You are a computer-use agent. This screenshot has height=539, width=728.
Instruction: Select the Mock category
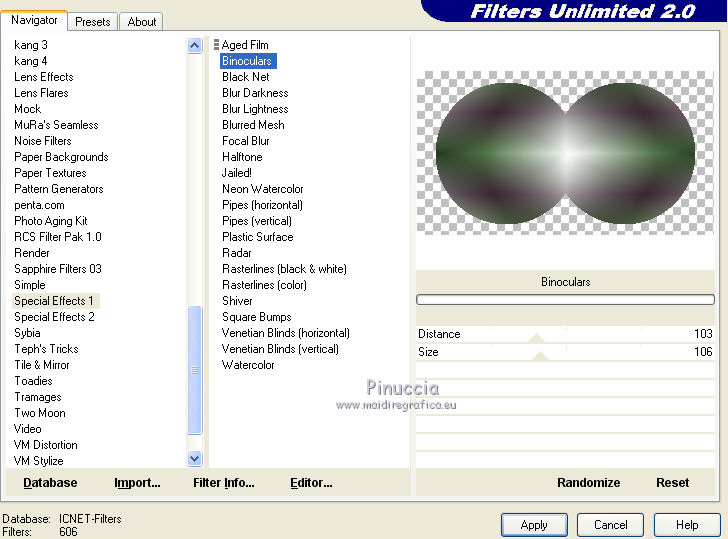27,109
